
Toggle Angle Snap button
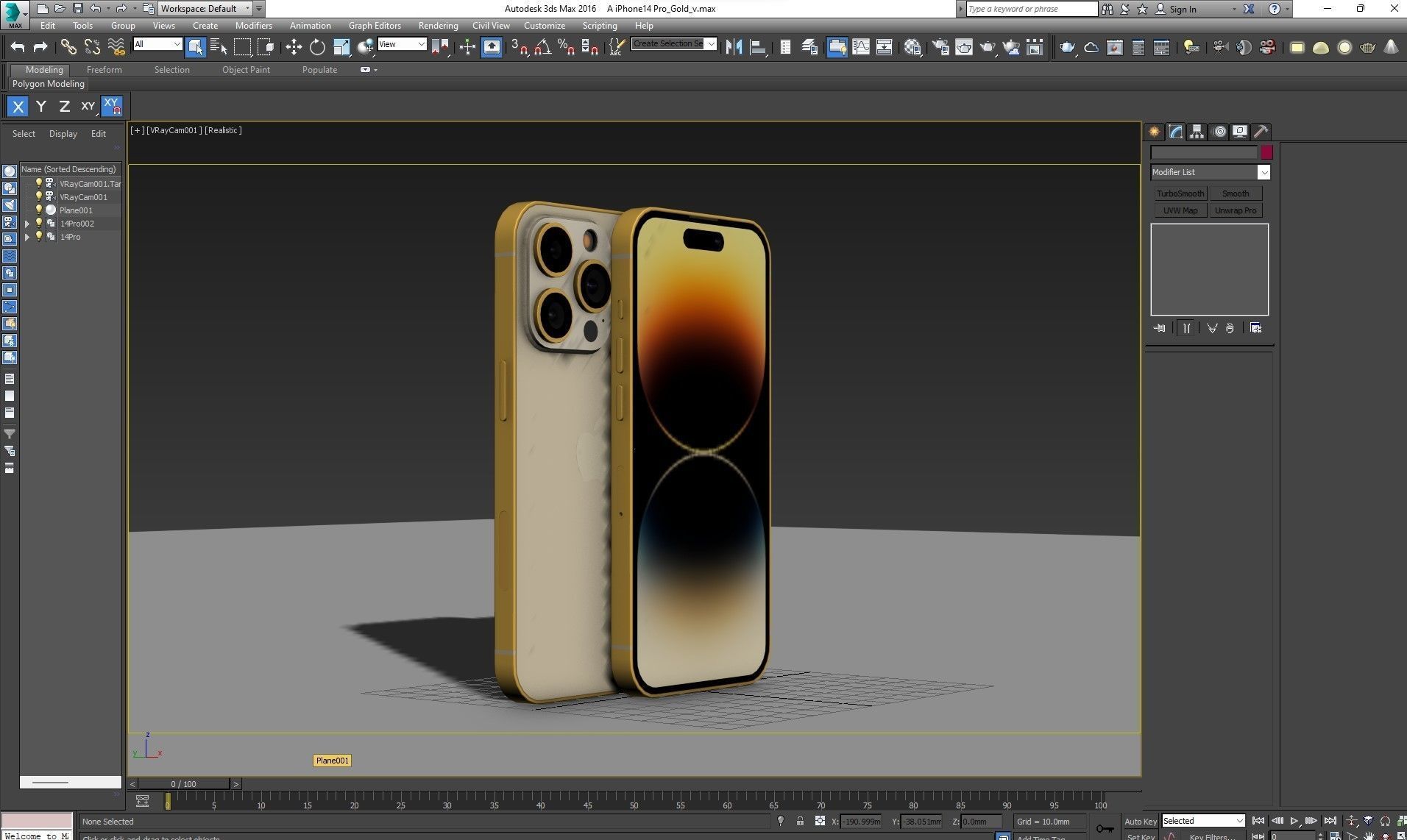pyautogui.click(x=543, y=47)
